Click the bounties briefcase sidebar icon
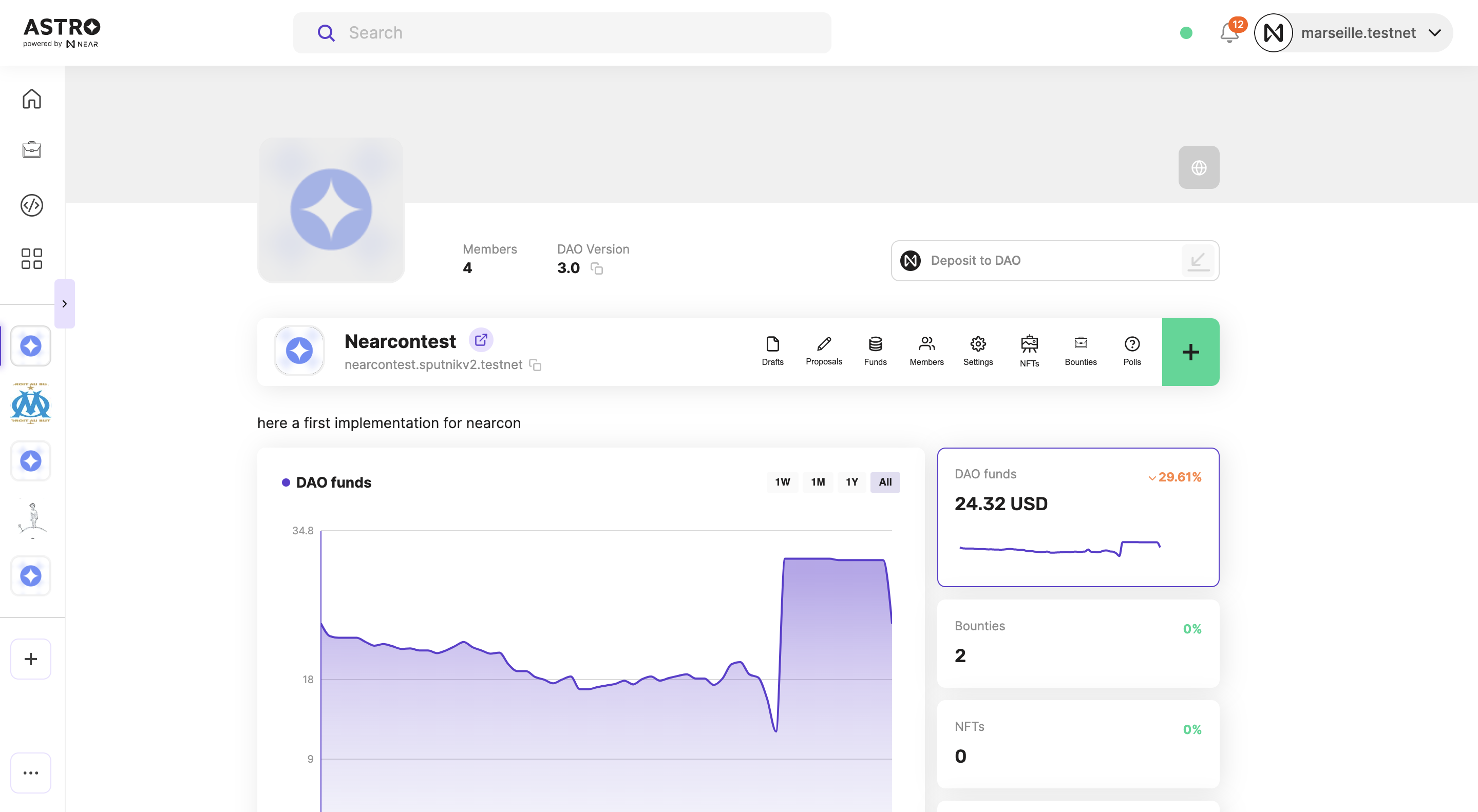The width and height of the screenshot is (1478, 812). tap(31, 150)
